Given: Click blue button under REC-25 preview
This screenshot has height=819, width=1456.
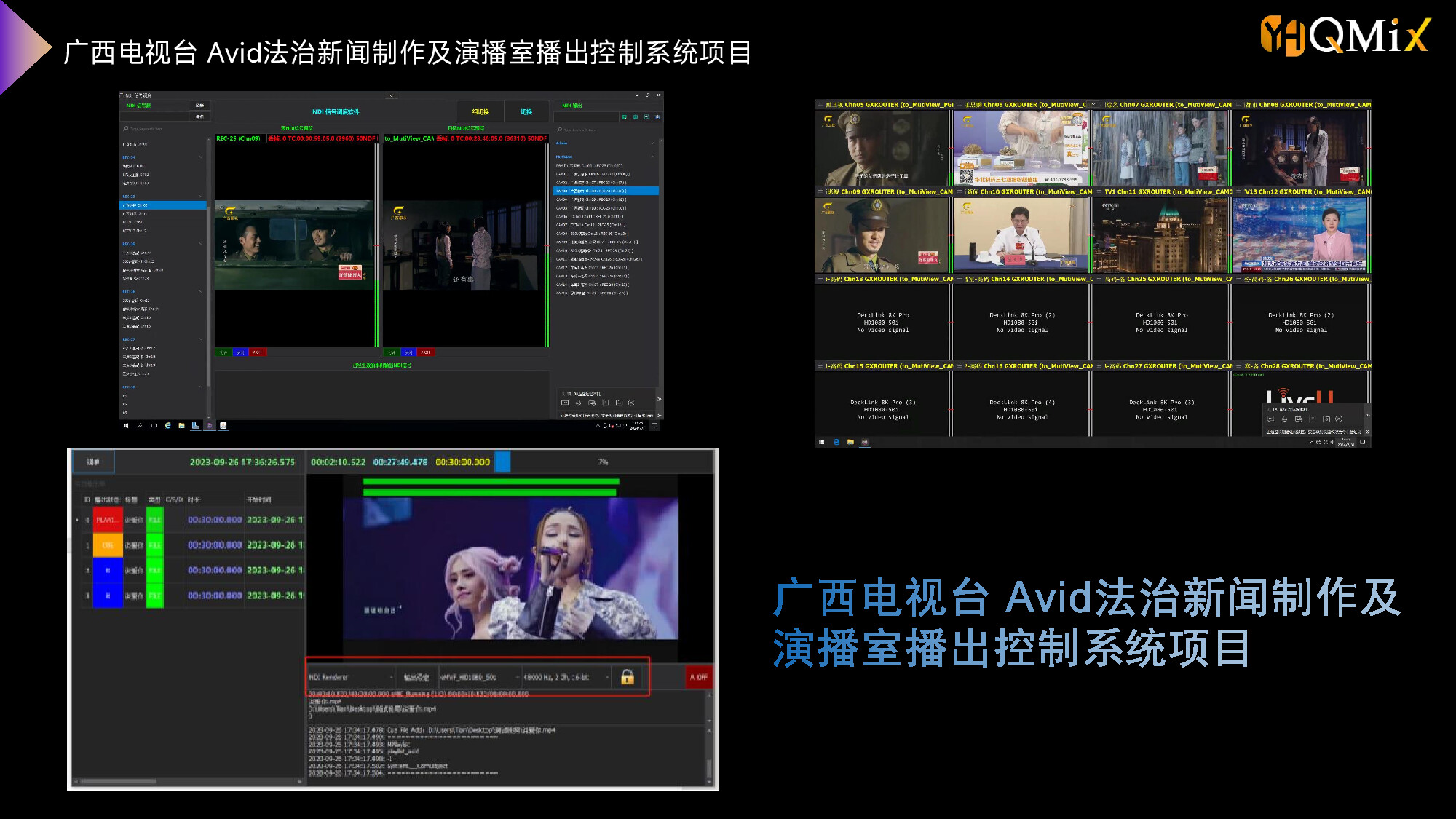Looking at the screenshot, I should pyautogui.click(x=240, y=352).
